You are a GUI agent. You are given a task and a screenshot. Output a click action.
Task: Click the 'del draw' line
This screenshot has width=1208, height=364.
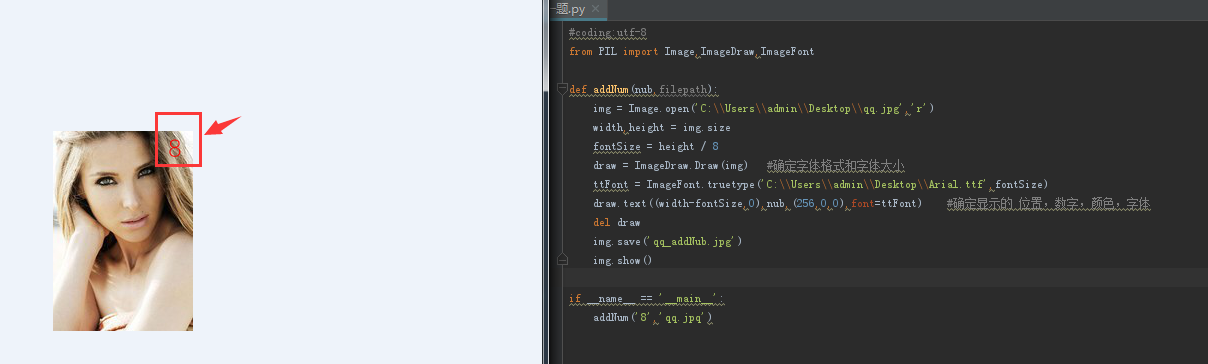616,222
